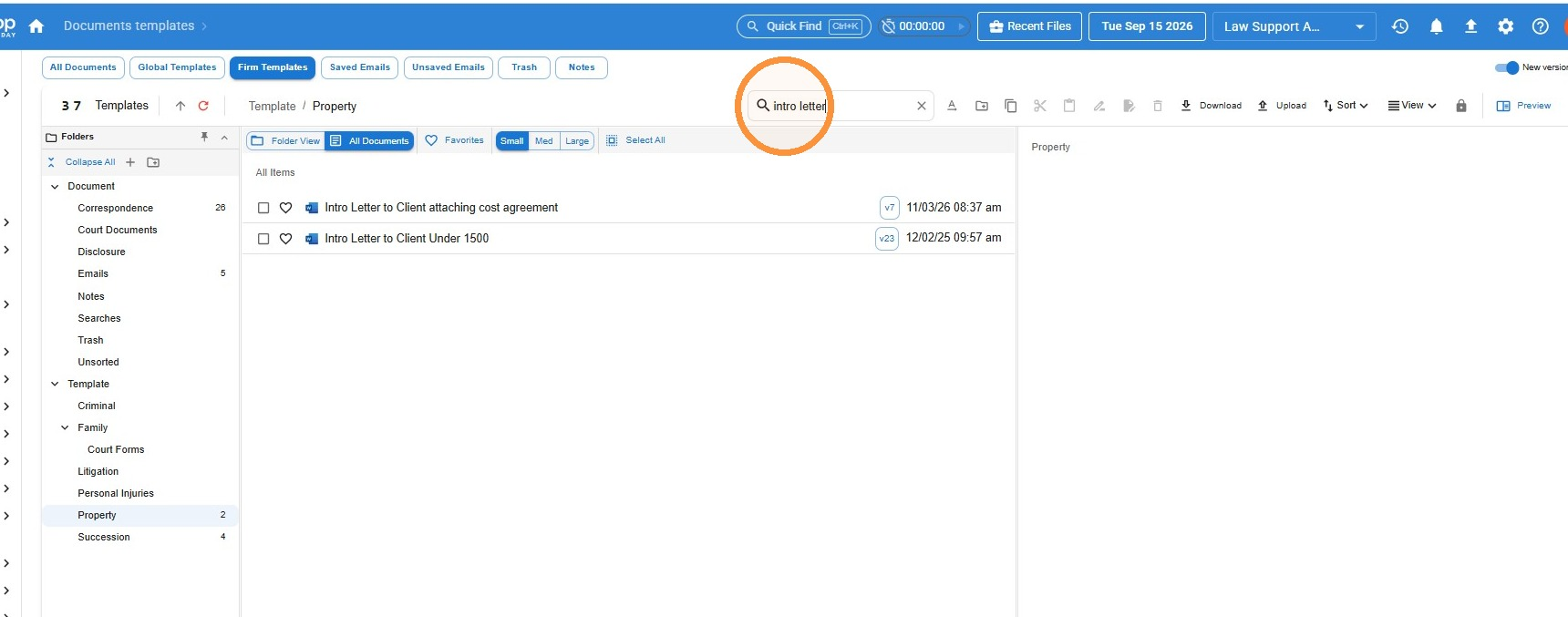
Task: Open the Unsaved Emails tab
Action: point(449,67)
